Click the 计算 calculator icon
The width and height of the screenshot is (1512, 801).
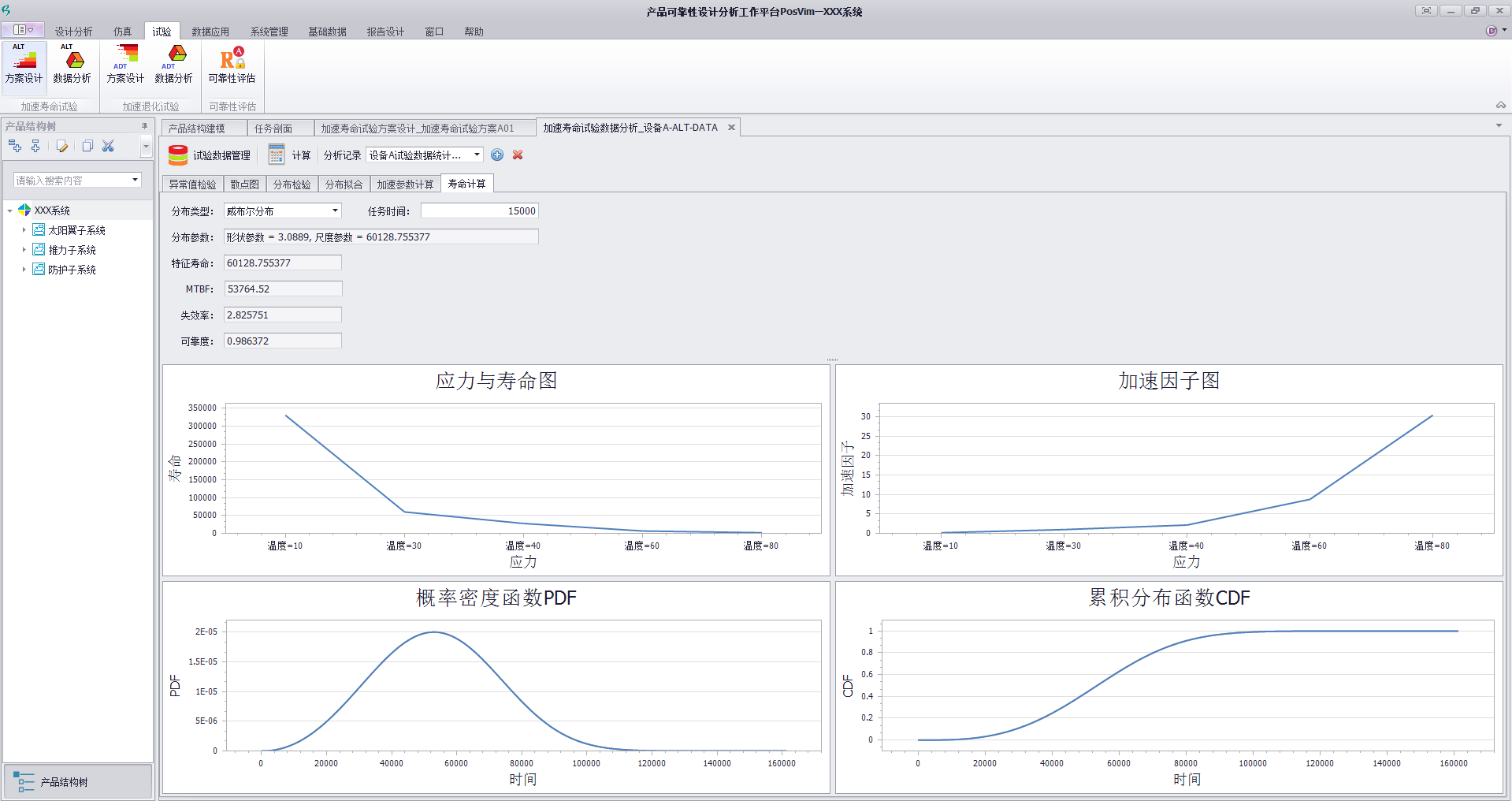pos(276,155)
